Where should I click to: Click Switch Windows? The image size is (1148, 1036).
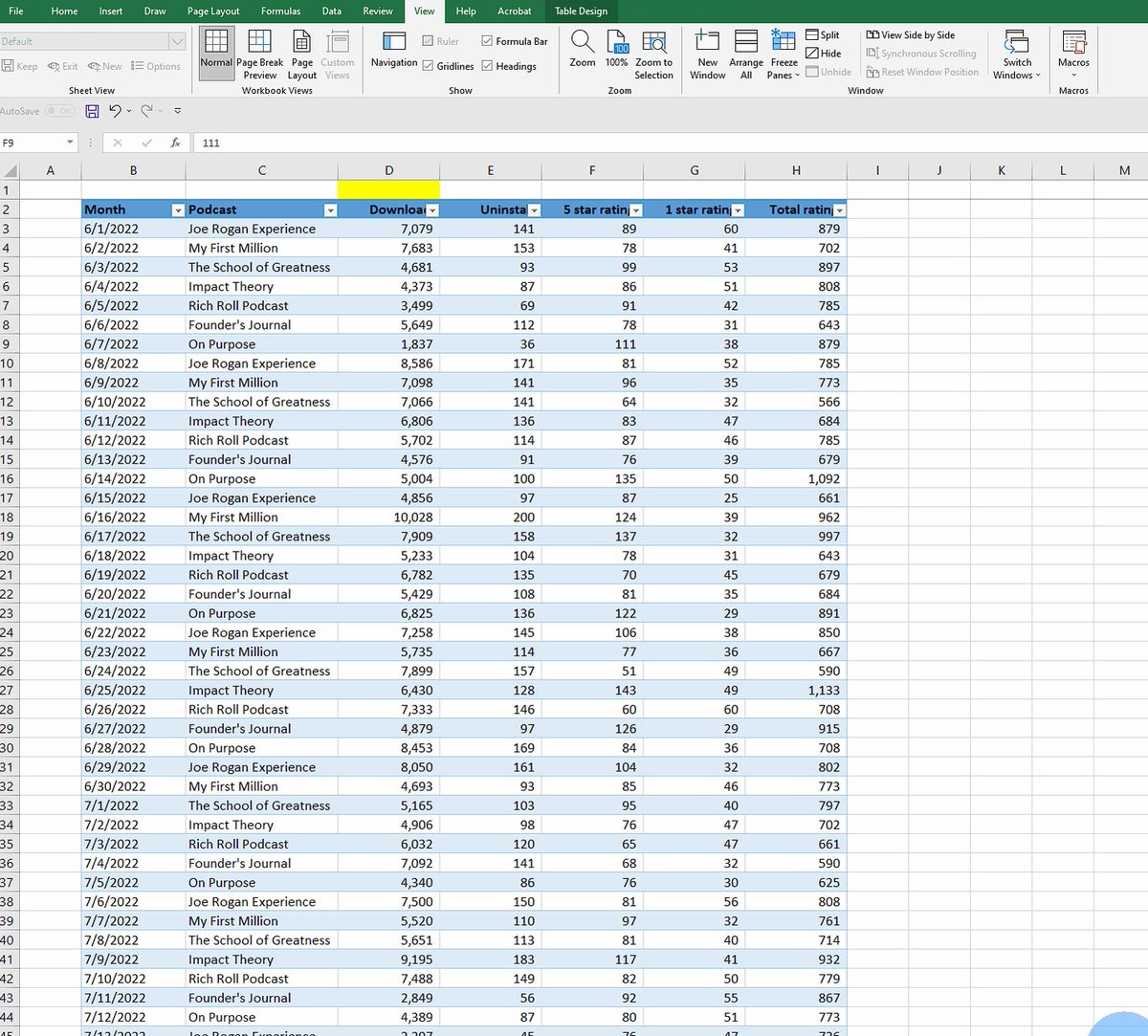(1017, 55)
